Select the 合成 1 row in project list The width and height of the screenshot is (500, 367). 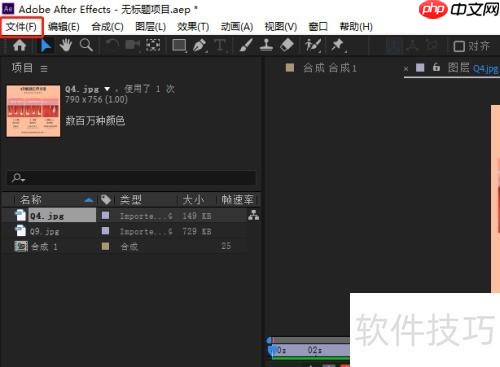click(x=131, y=246)
